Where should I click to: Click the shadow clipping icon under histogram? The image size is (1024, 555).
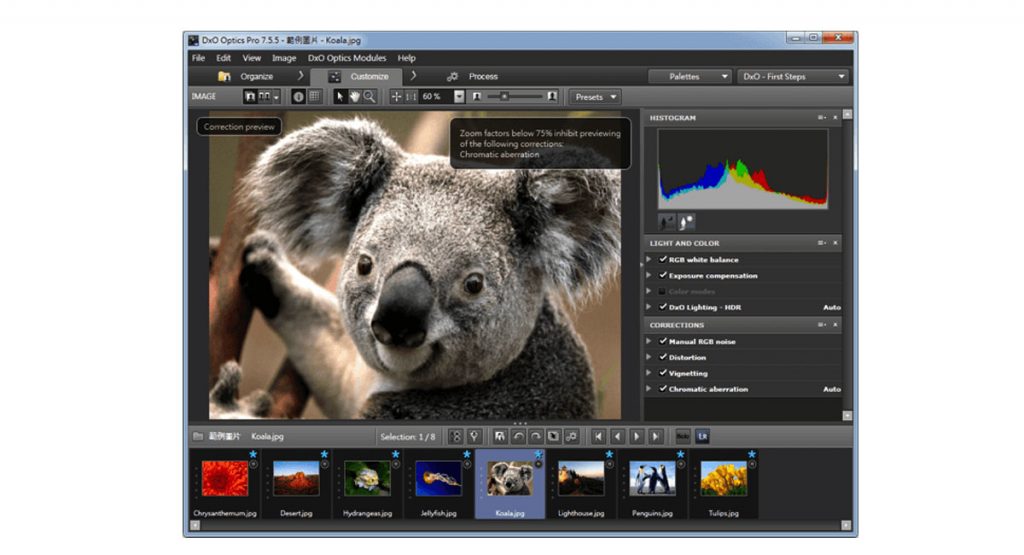pos(666,222)
